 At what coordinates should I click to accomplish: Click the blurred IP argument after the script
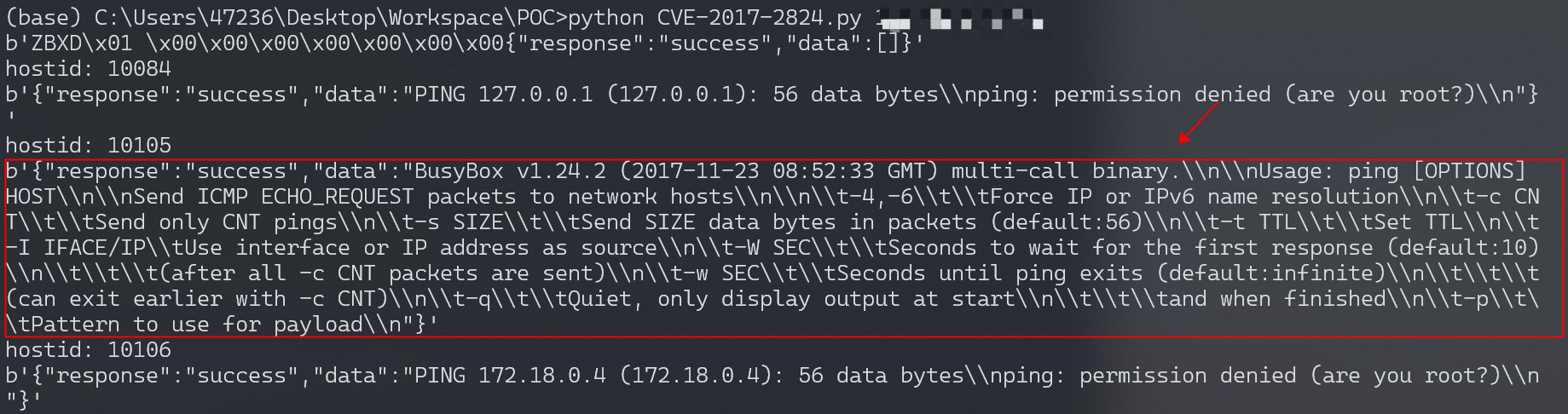(x=955, y=18)
